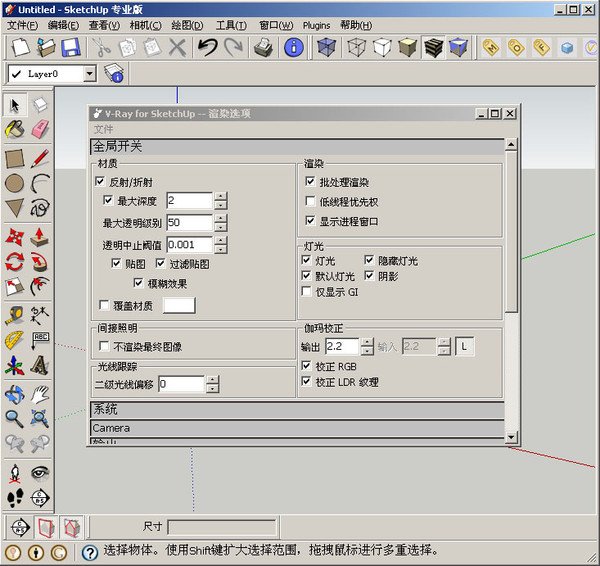
Task: Uncheck the 模糊效果 checkbox
Action: click(x=138, y=283)
